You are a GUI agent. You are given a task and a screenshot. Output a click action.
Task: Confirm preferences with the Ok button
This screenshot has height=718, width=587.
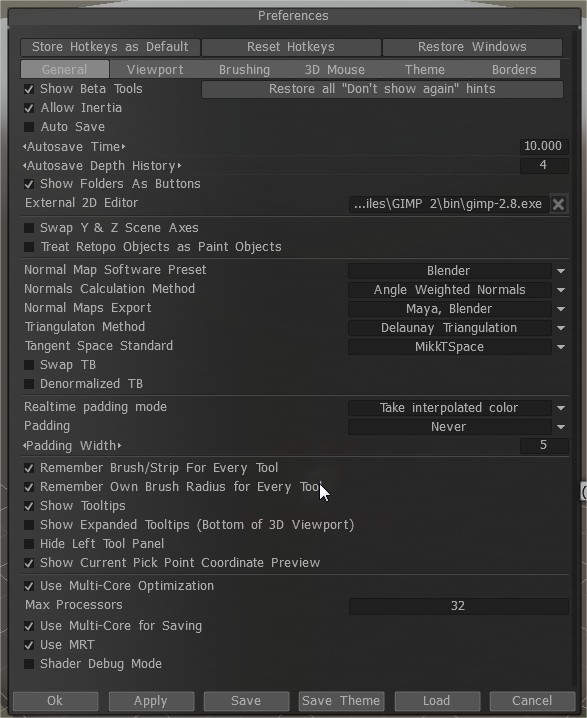(x=55, y=701)
